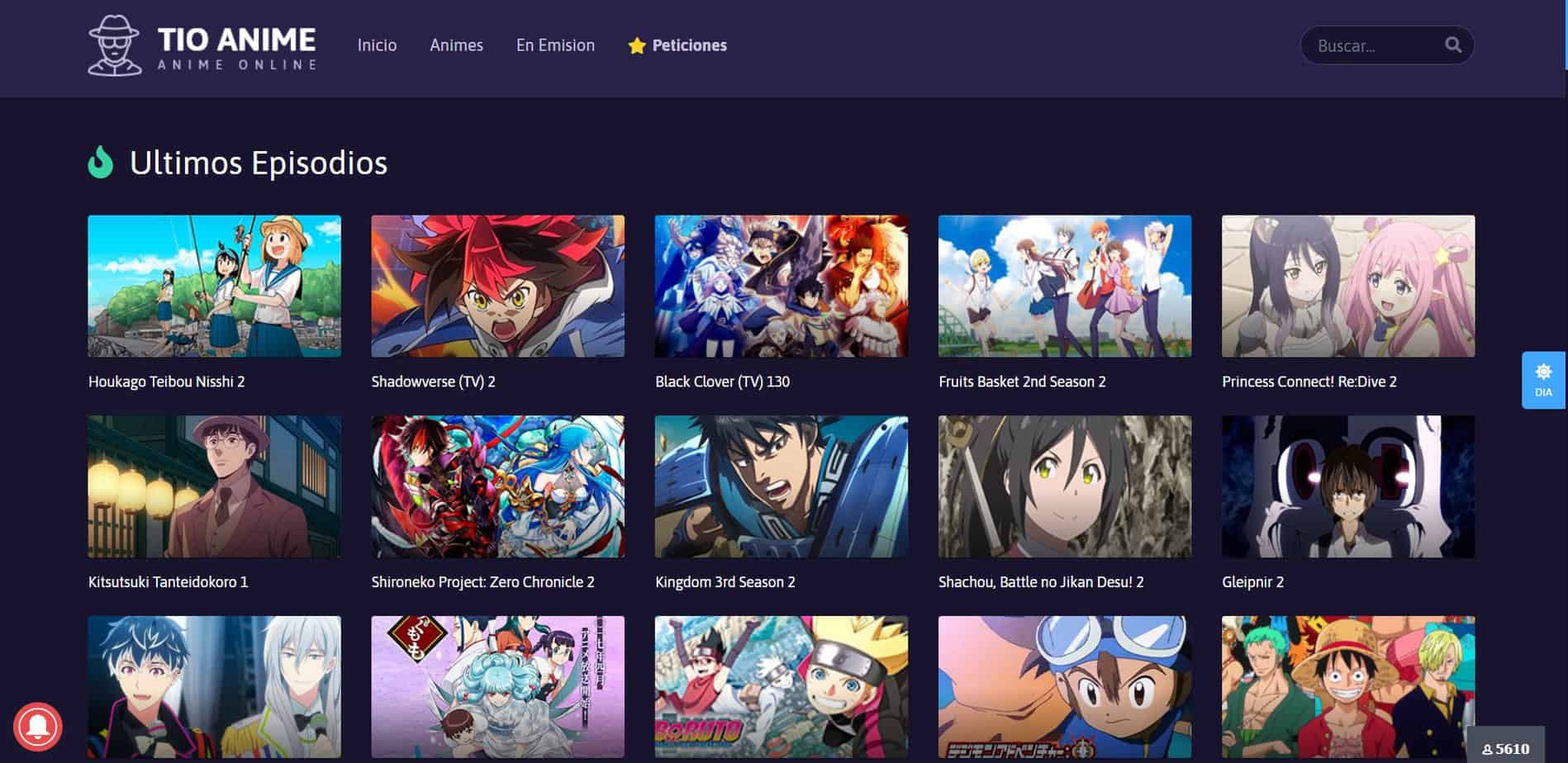Click the search magnifier icon
The width and height of the screenshot is (1568, 763).
pos(1453,45)
